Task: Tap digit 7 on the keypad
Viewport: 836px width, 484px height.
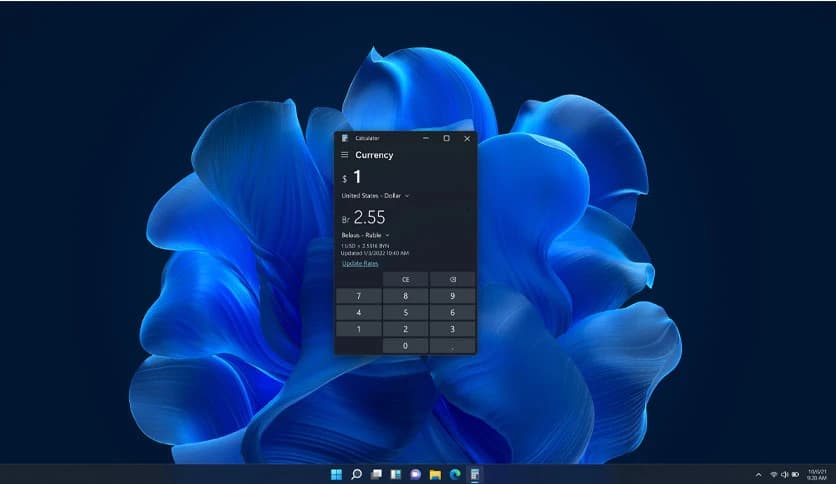Action: tap(358, 296)
